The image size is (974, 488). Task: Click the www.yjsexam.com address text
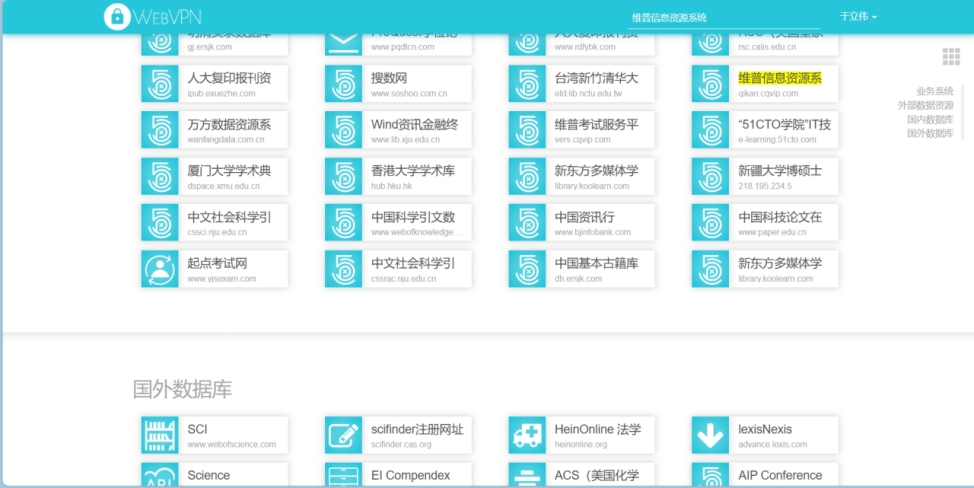pyautogui.click(x=222, y=279)
